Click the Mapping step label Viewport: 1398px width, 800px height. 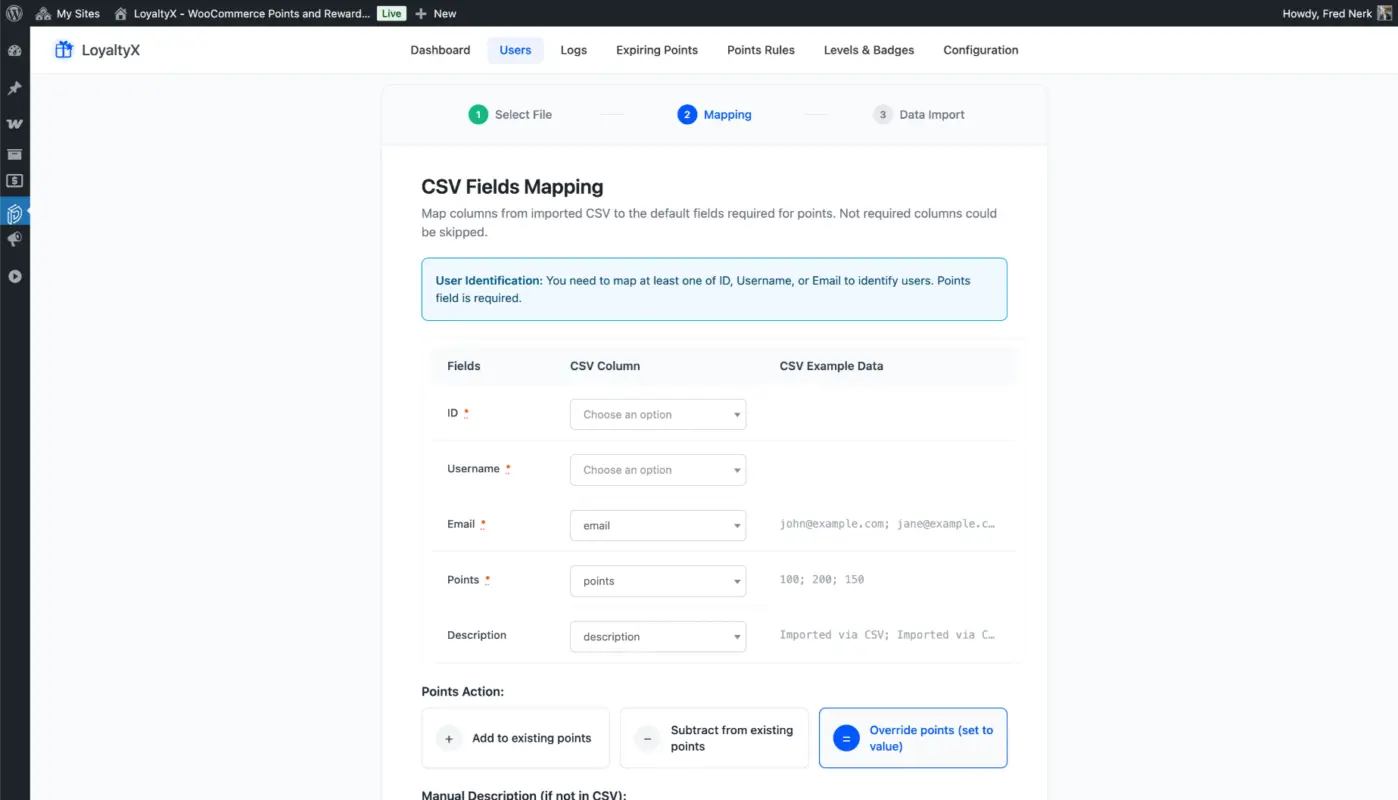pos(727,115)
